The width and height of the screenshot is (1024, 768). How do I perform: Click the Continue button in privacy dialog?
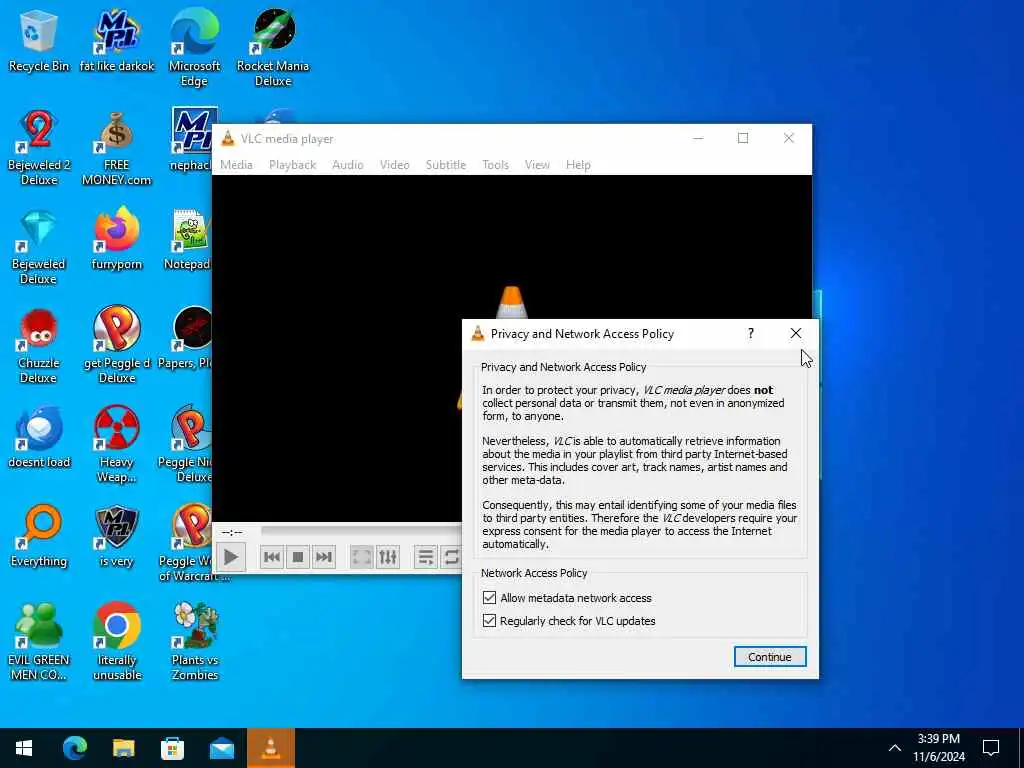770,657
